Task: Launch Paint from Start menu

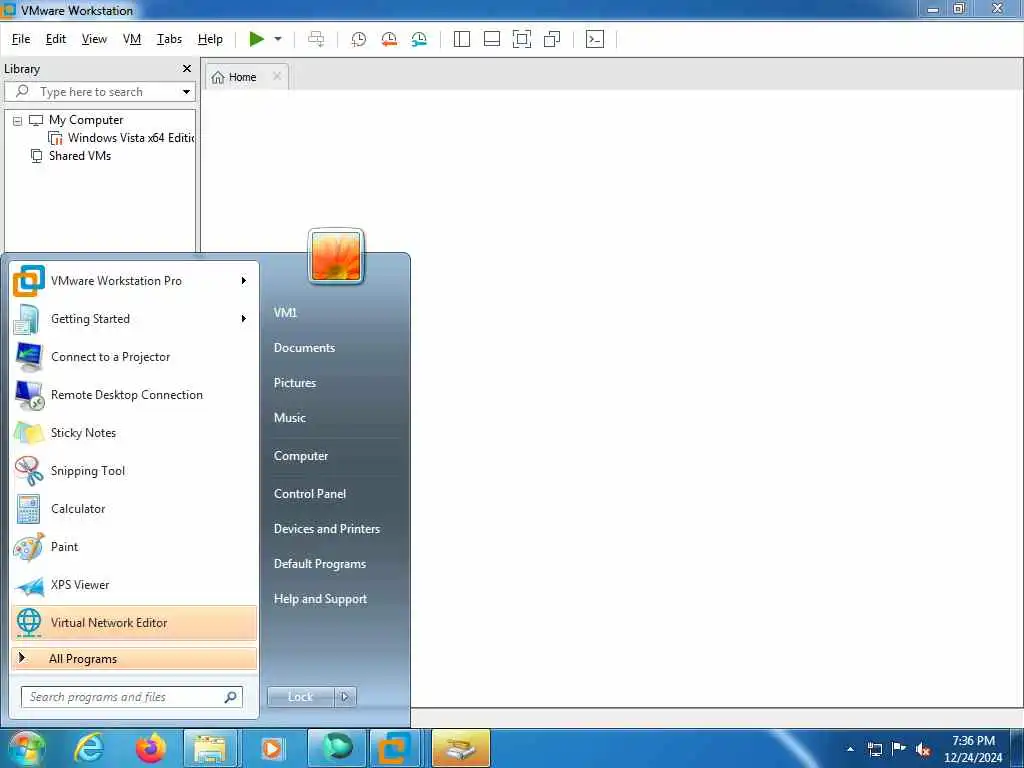Action: tap(134, 547)
